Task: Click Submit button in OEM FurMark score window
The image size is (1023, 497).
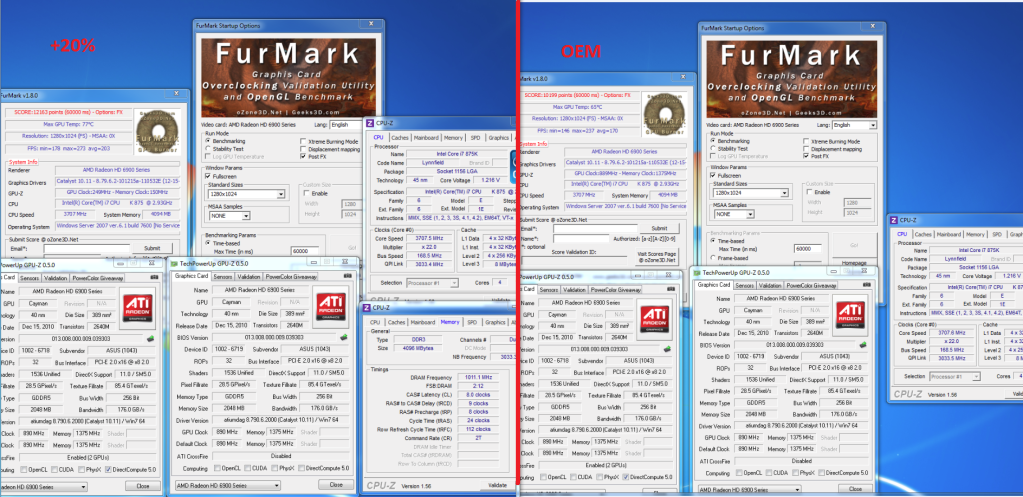Action: point(659,229)
